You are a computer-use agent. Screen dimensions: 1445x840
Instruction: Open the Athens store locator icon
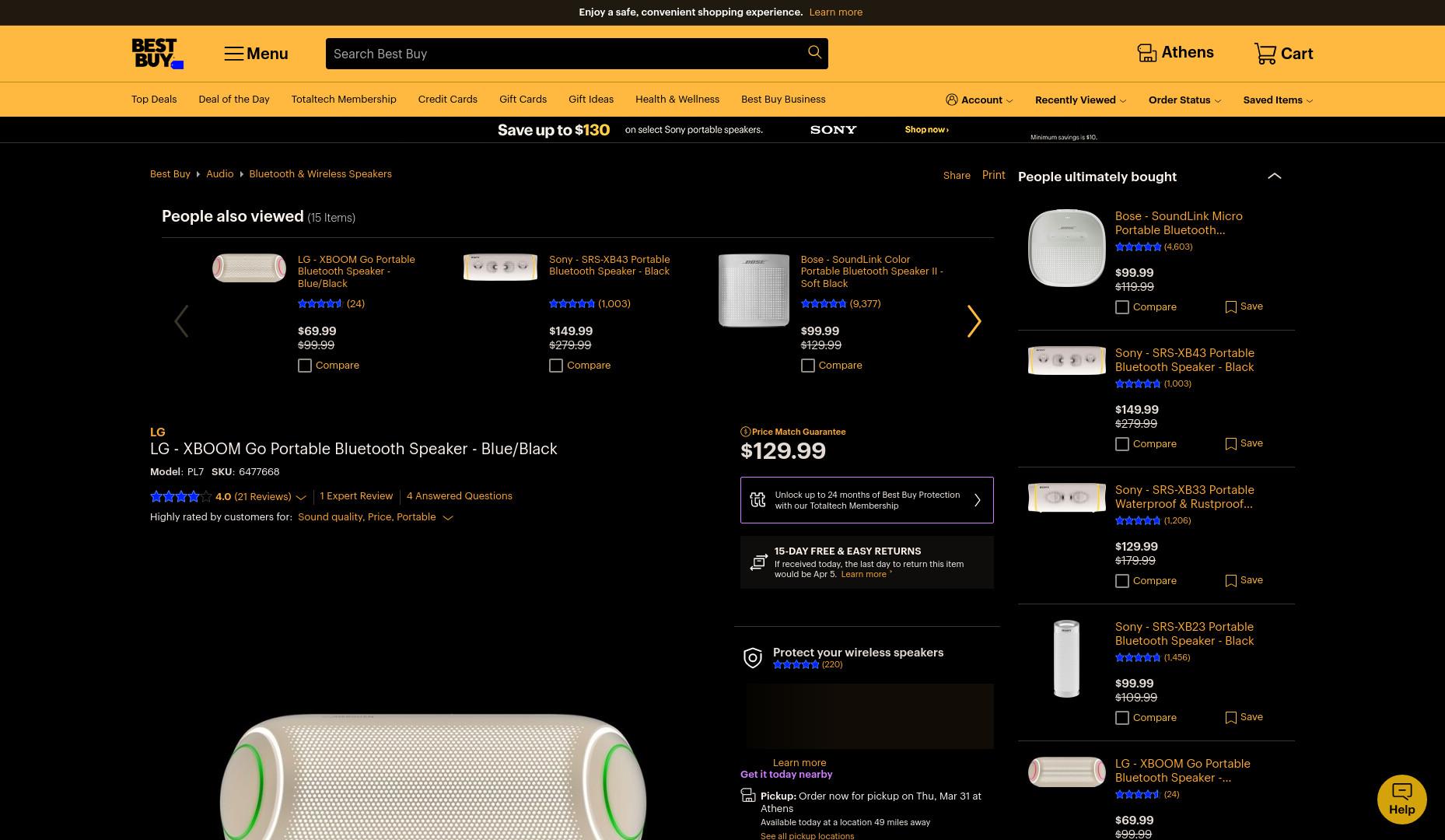click(x=1146, y=53)
